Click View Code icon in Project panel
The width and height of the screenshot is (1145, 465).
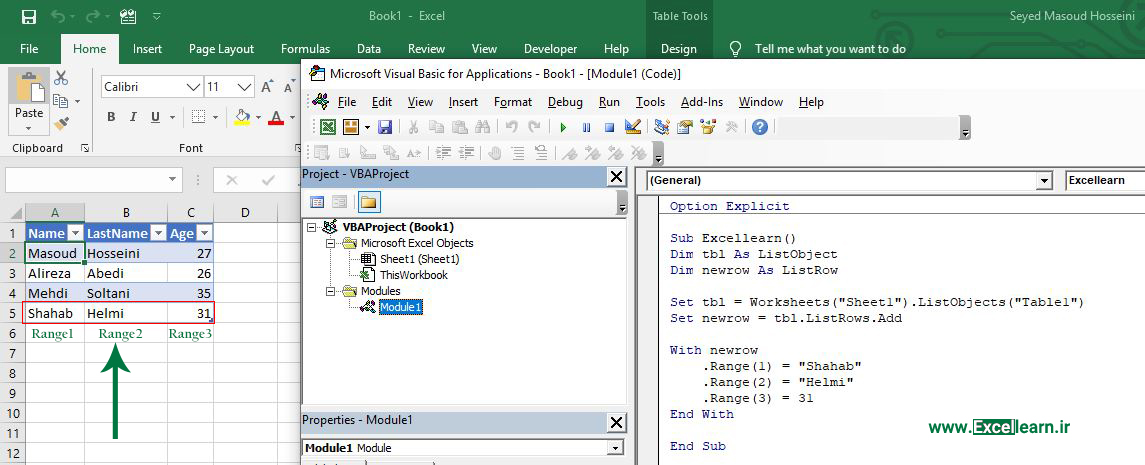(x=317, y=202)
